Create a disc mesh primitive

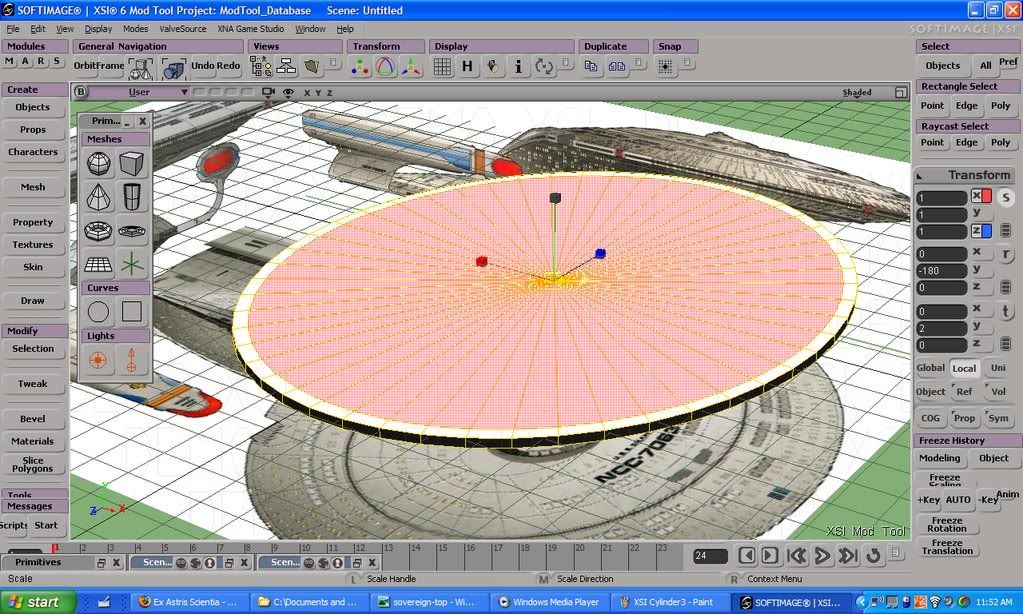(x=131, y=230)
